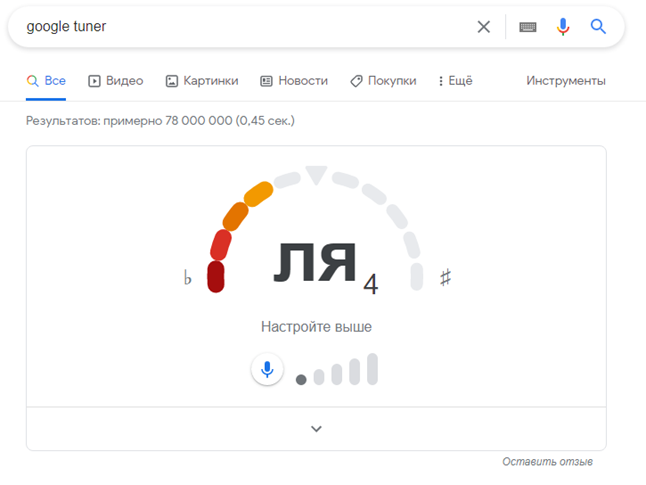Viewport: 646px width, 485px height.
Task: Open the on-screen keyboard icon
Action: click(528, 27)
